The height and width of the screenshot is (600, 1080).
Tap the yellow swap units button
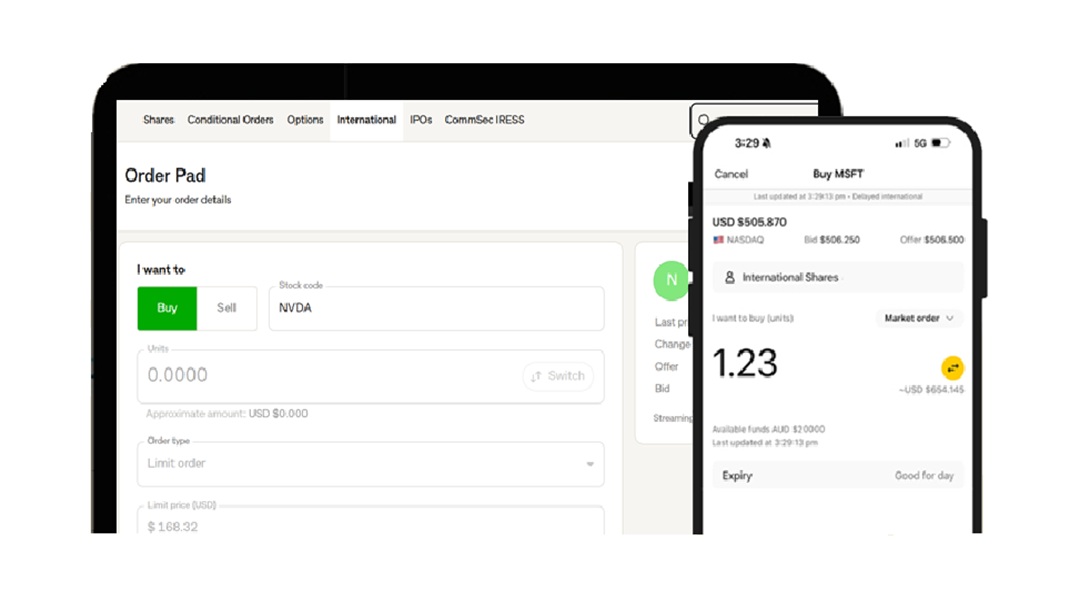[x=952, y=368]
